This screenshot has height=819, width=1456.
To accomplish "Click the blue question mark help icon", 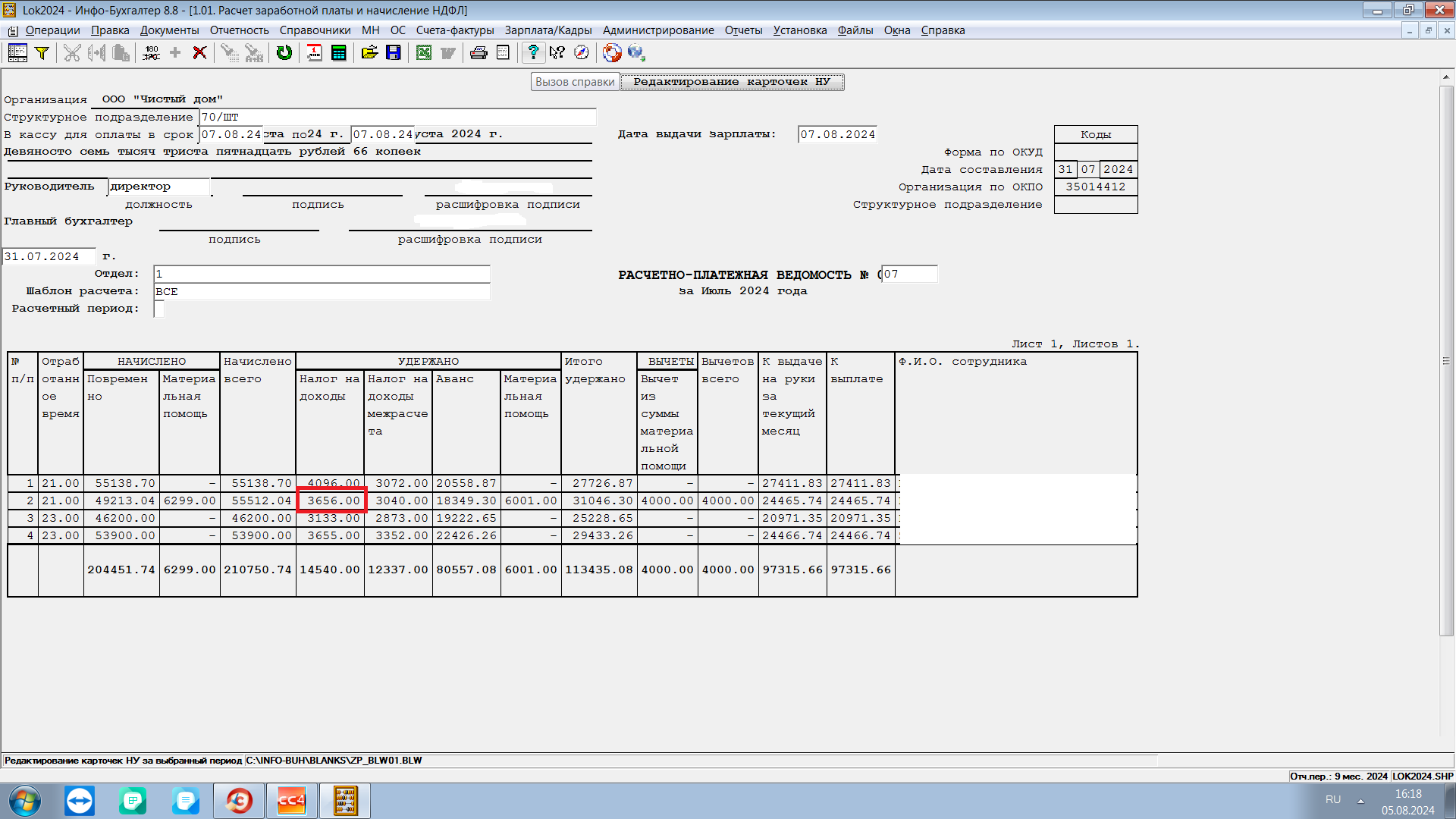I will tap(533, 52).
